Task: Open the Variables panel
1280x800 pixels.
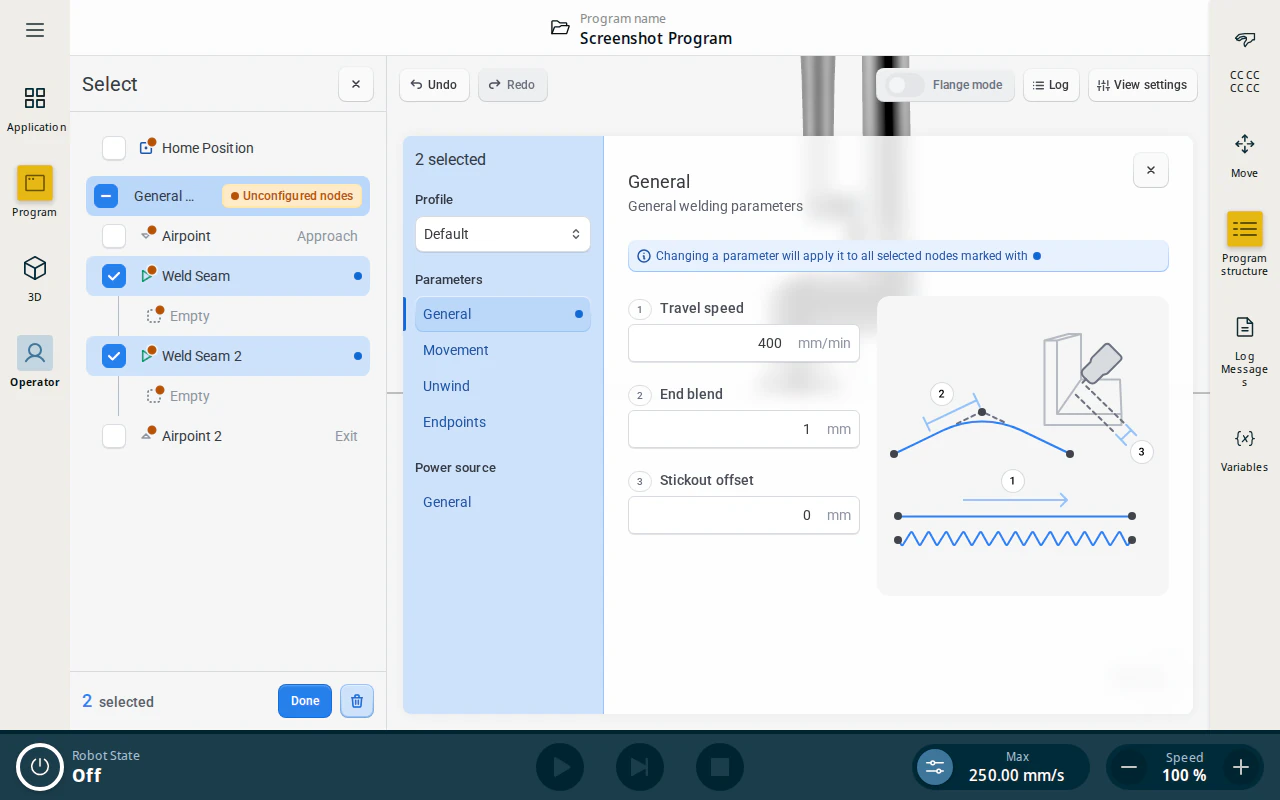Action: [1244, 449]
